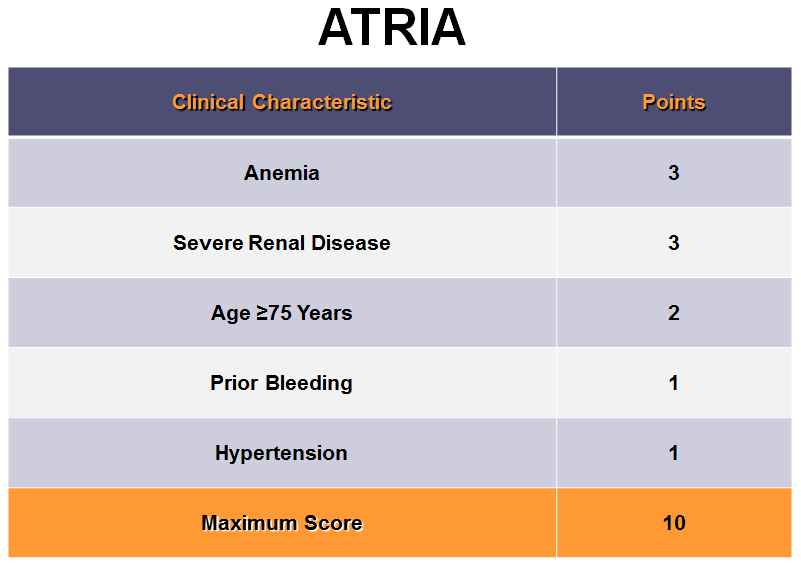Screen dimensions: 801x566
Task: Click the word 'Score' in the orange row
Action: pos(335,523)
